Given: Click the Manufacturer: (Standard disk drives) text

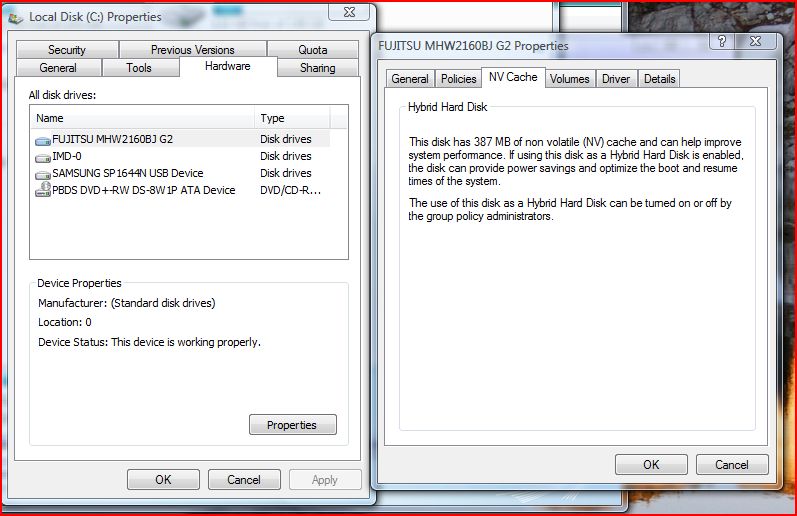Looking at the screenshot, I should tap(127, 303).
